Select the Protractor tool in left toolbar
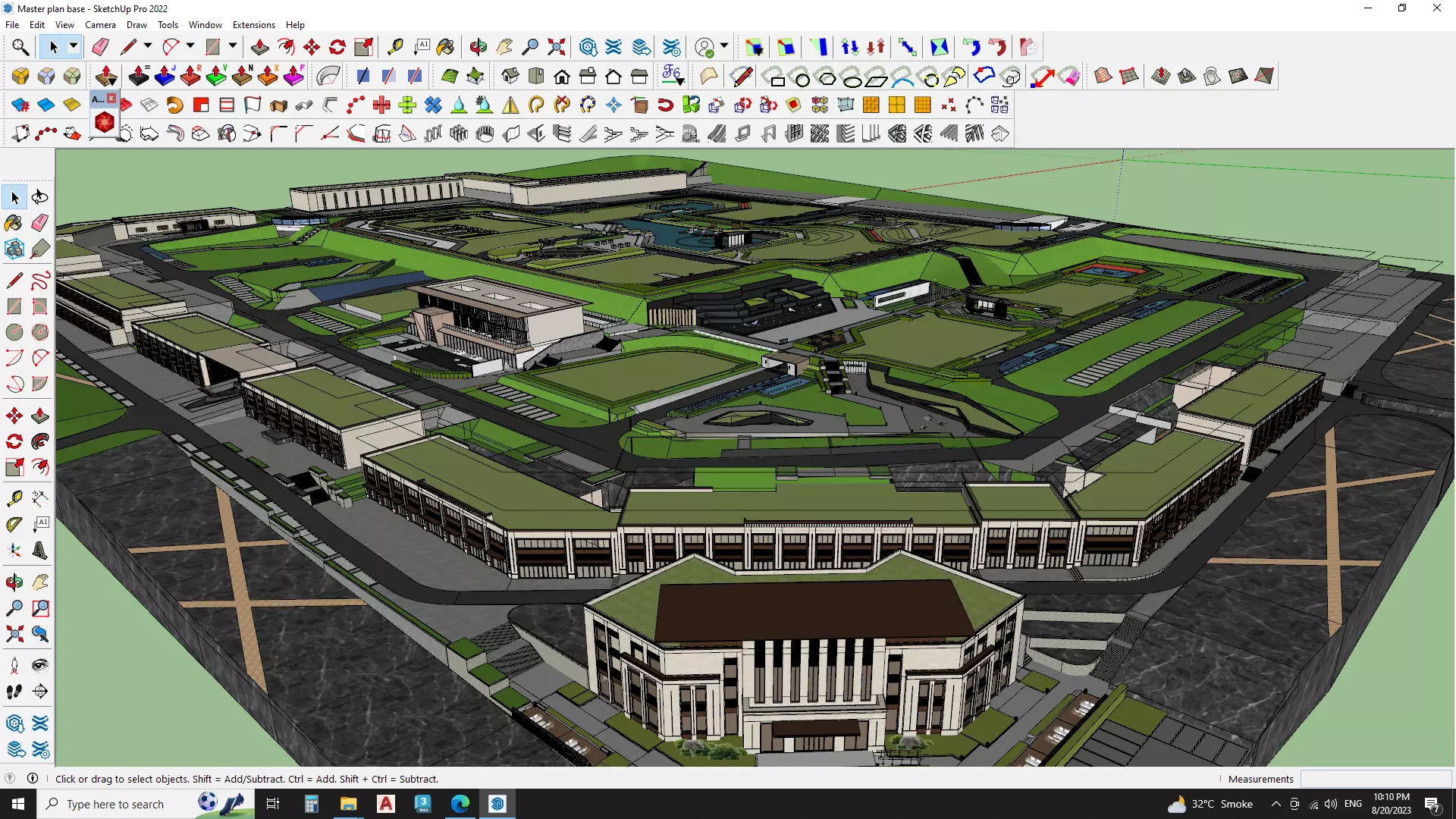 pos(14,525)
